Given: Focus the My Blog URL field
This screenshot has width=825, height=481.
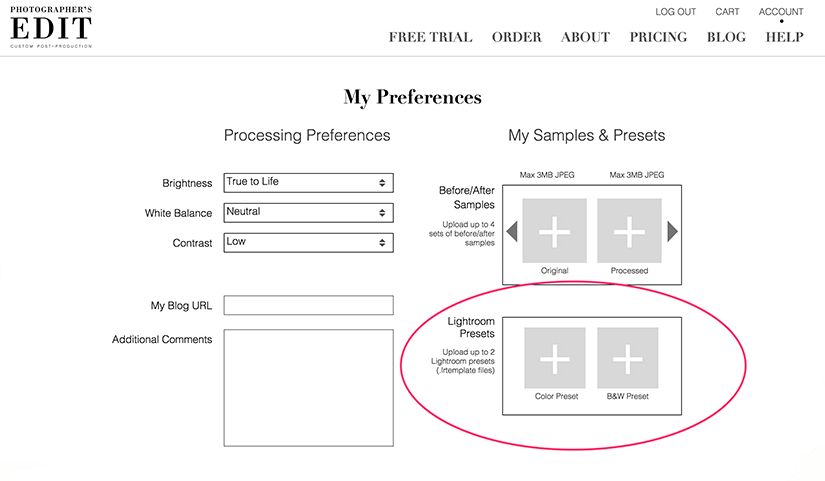Looking at the screenshot, I should pos(308,305).
